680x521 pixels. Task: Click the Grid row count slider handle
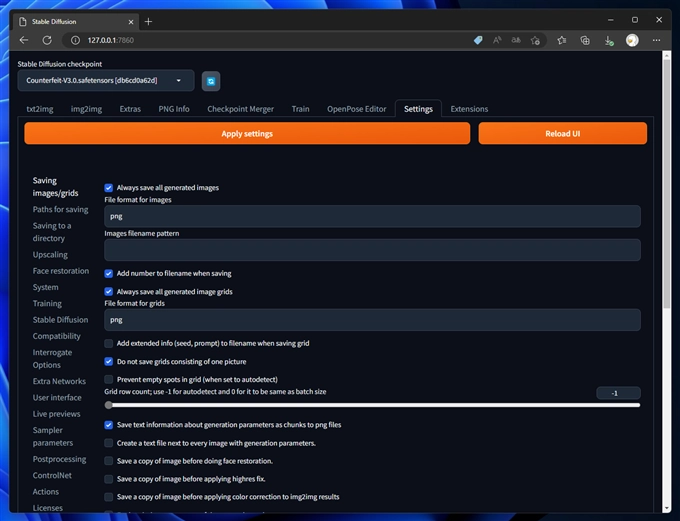pyautogui.click(x=108, y=405)
